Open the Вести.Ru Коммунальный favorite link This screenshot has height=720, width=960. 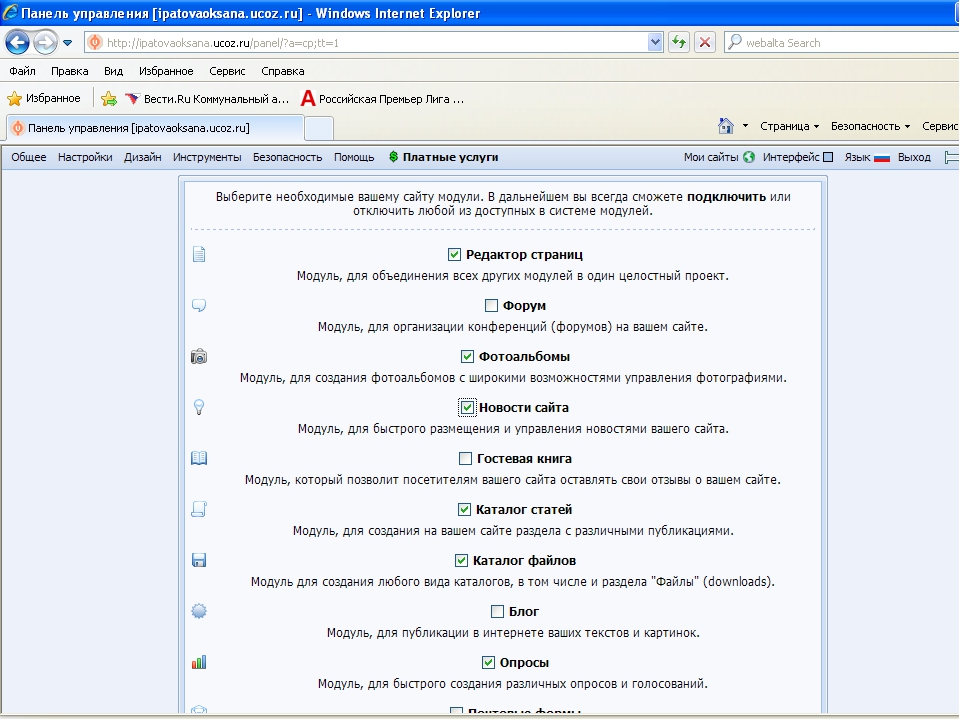pos(207,99)
